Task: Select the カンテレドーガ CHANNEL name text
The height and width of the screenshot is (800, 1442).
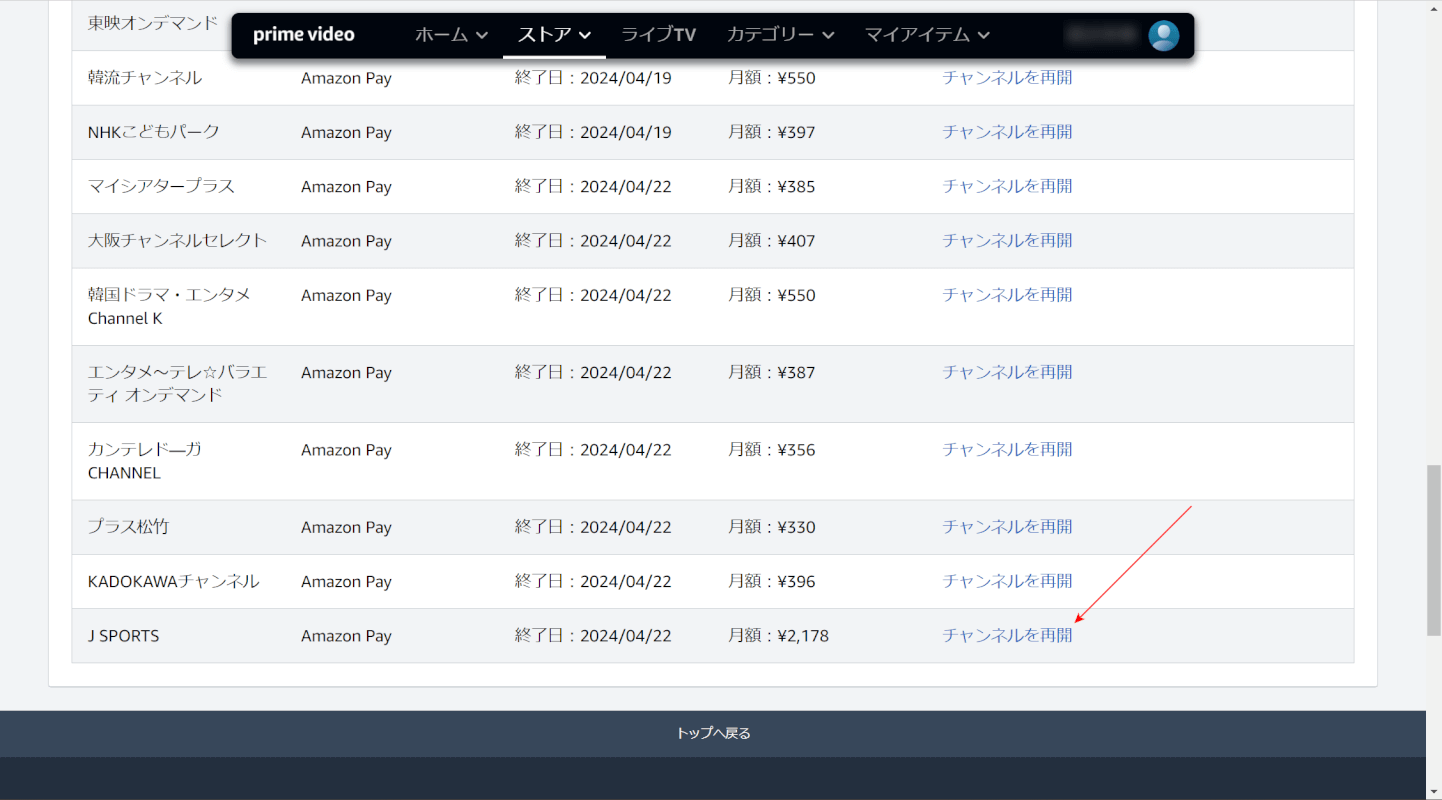Action: click(145, 461)
